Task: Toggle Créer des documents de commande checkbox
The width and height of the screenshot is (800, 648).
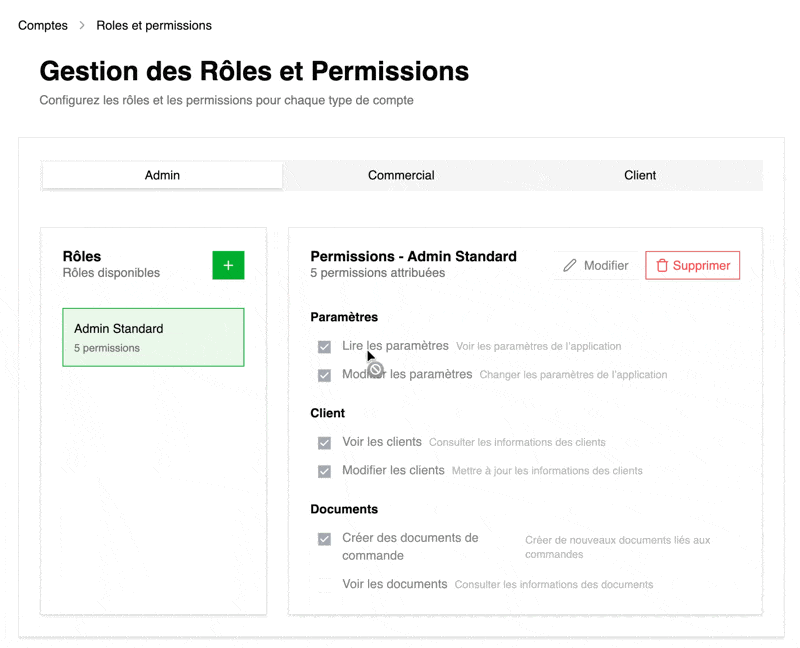Action: click(324, 539)
